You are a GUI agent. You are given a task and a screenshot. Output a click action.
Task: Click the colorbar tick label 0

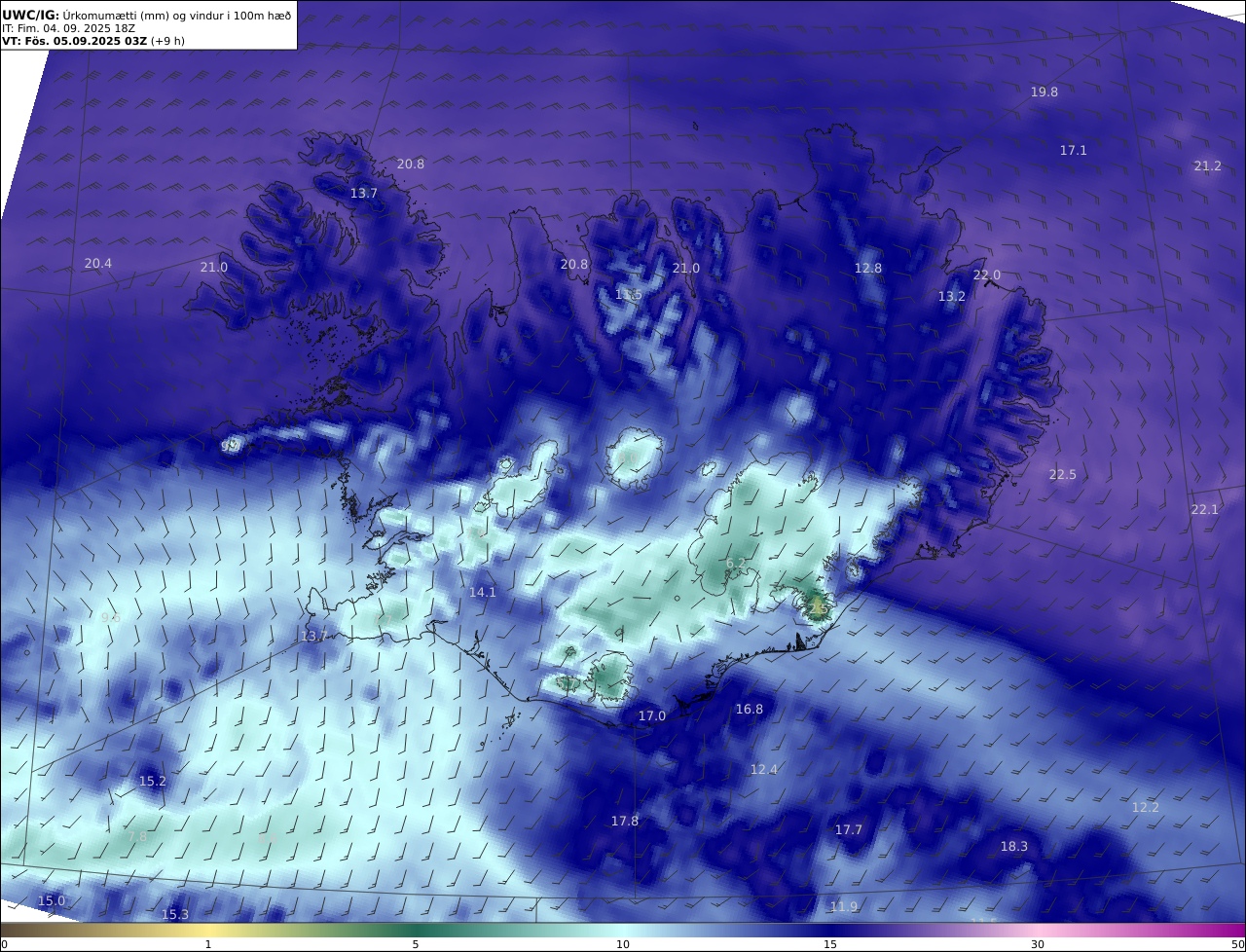(x=4, y=944)
